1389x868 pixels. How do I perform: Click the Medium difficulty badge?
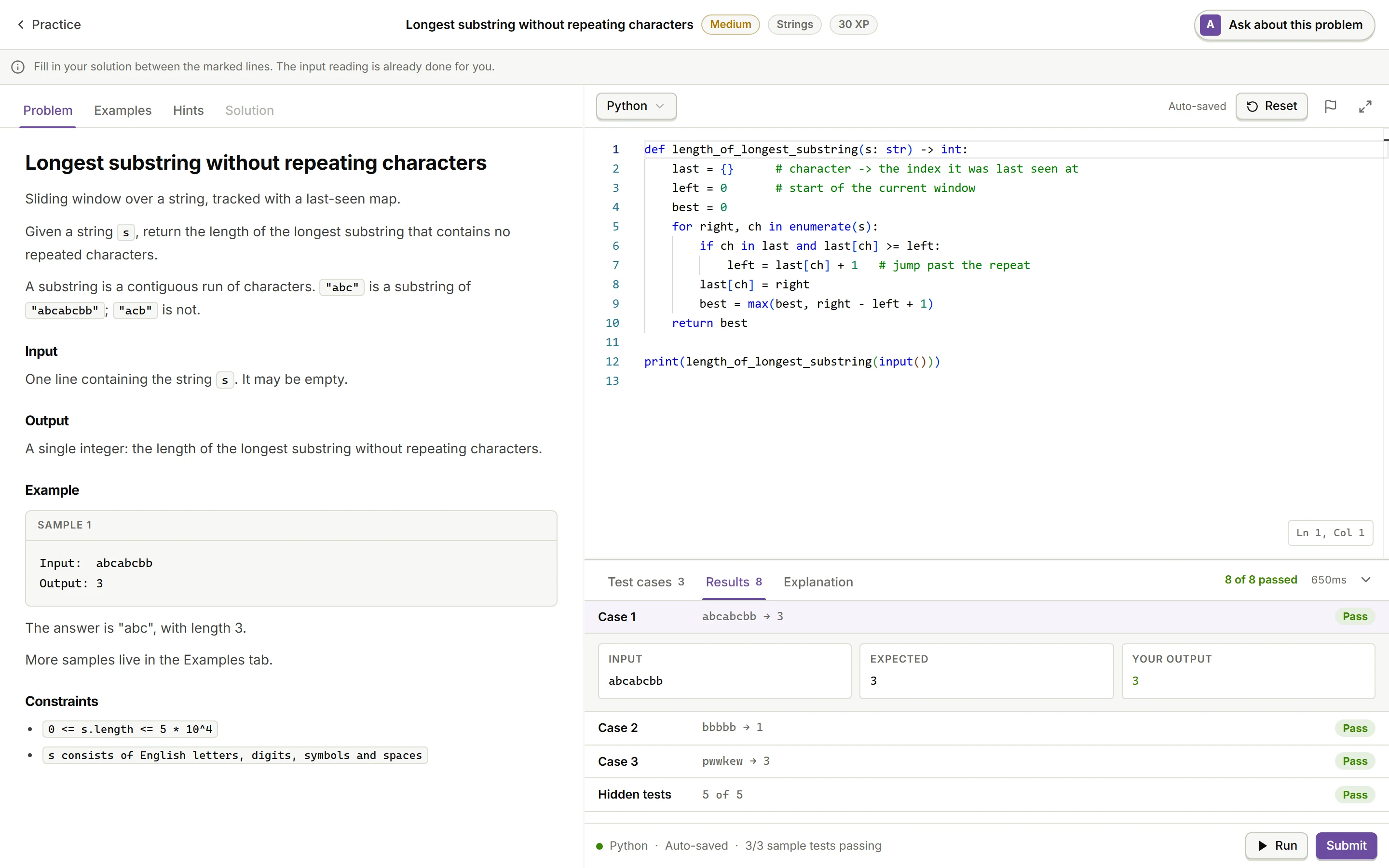point(730,24)
